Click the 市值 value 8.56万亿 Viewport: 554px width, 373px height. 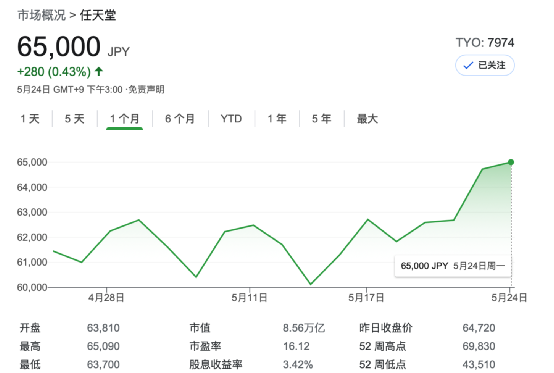coord(304,328)
